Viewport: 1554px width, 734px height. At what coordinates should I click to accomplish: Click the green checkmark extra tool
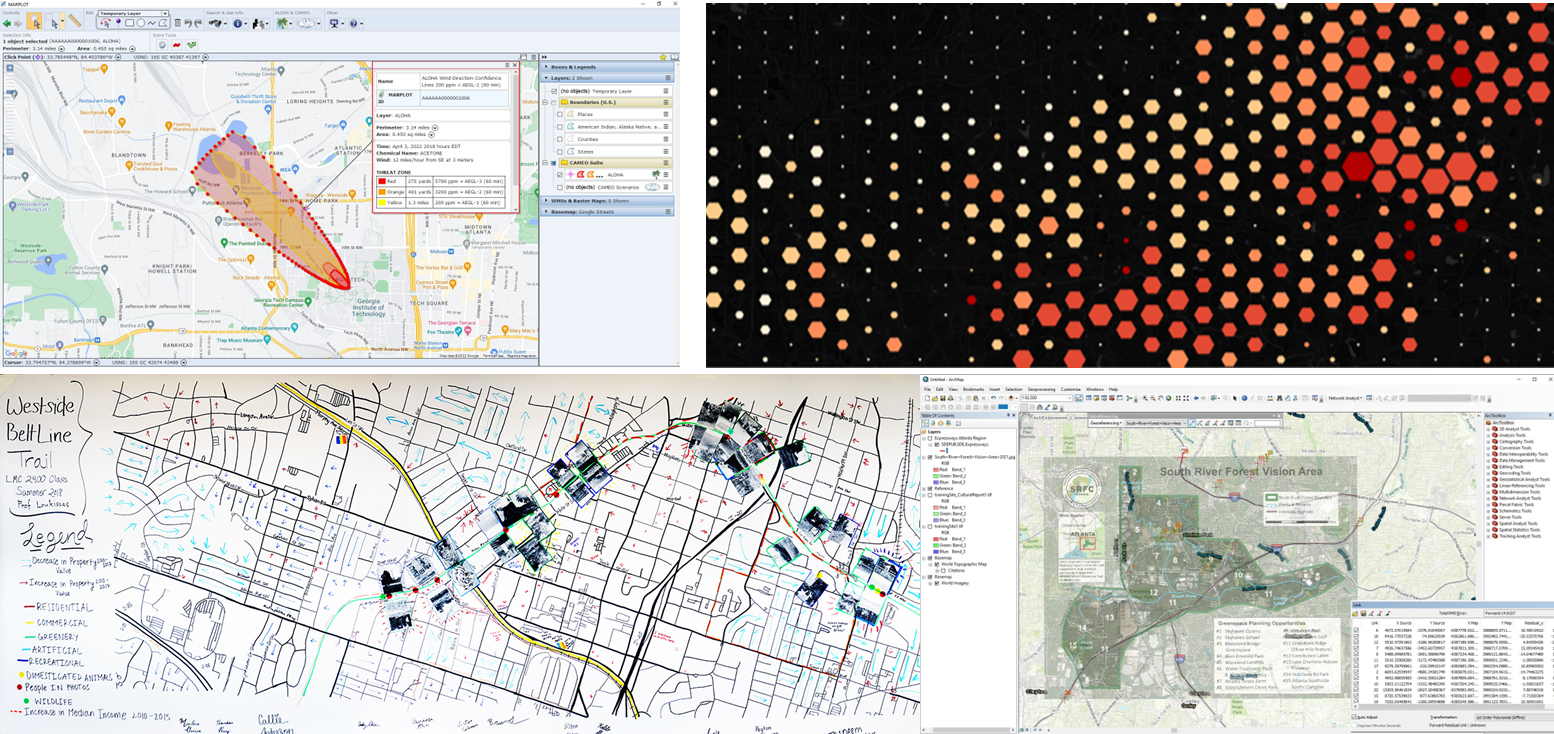pos(191,45)
